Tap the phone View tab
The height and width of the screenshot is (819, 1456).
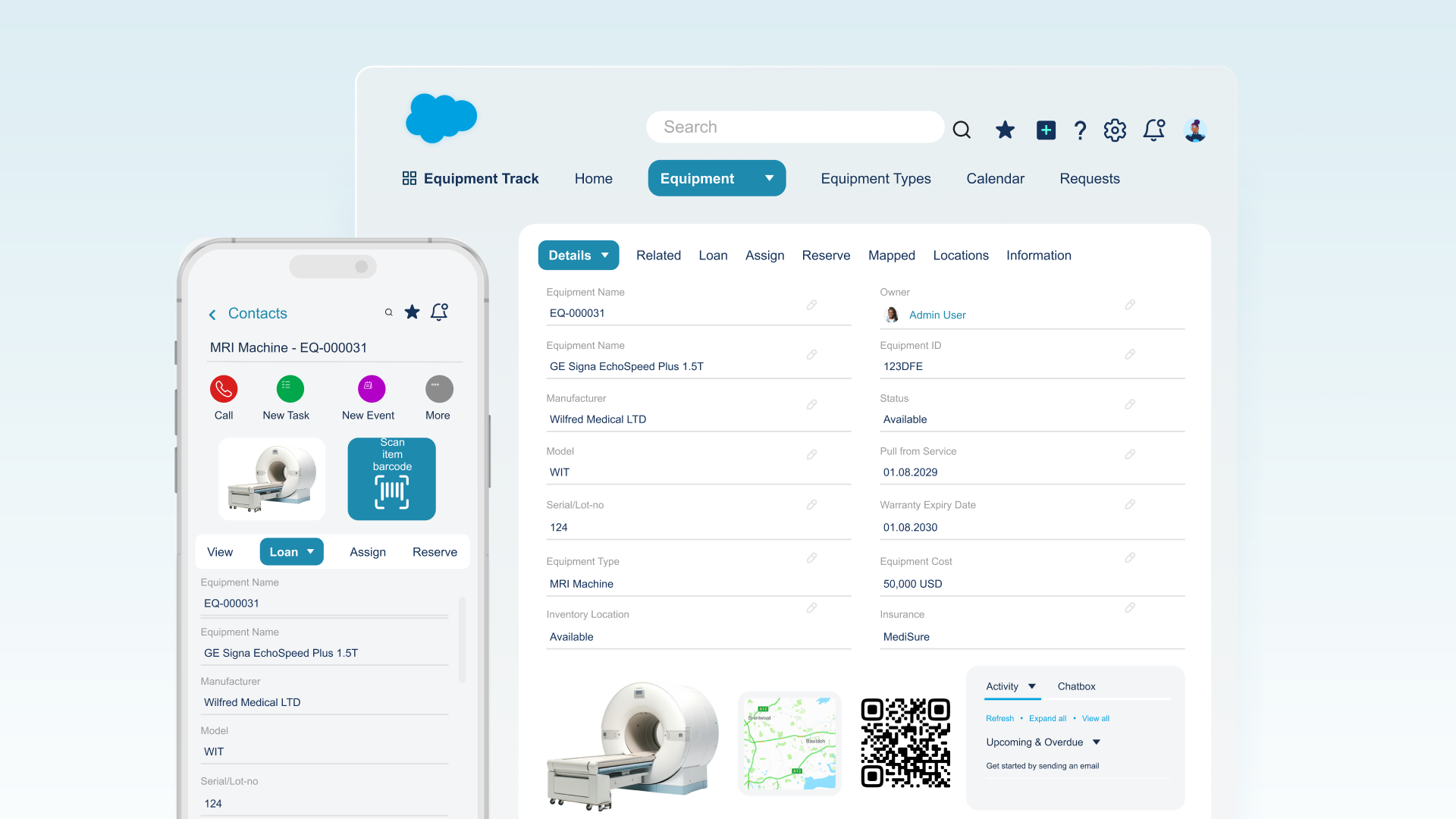(x=220, y=552)
